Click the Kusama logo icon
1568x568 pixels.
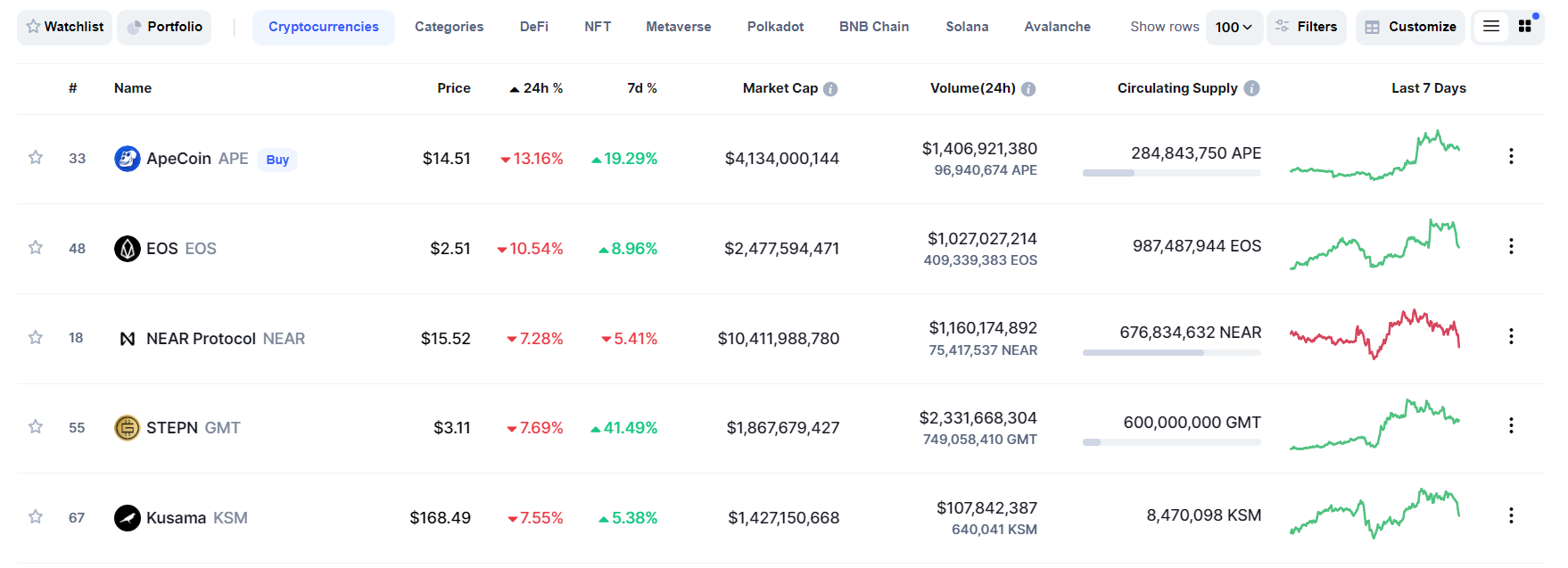pyautogui.click(x=127, y=518)
